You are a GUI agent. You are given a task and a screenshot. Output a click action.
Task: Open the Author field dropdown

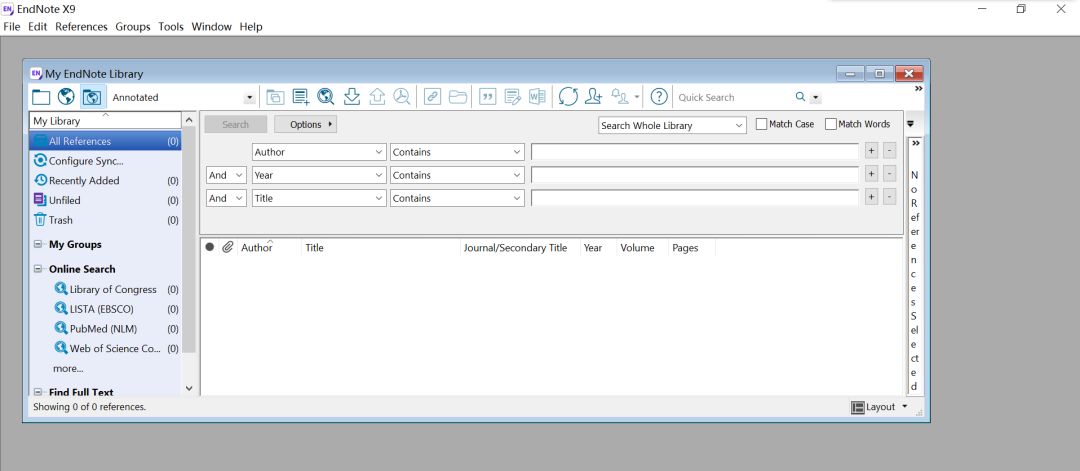click(x=319, y=152)
